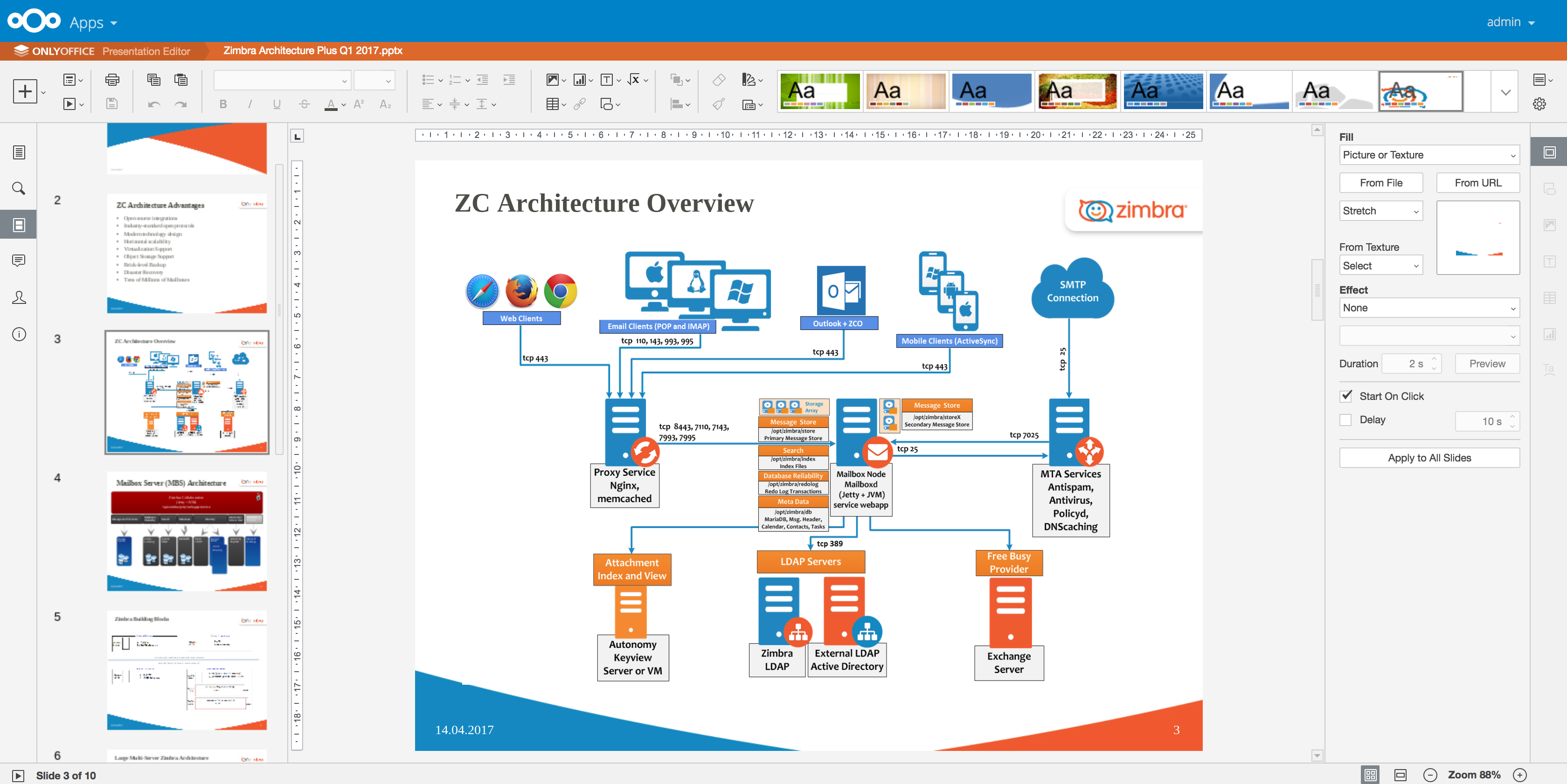This screenshot has height=784, width=1567.
Task: Click the Print icon in toolbar
Action: pos(112,80)
